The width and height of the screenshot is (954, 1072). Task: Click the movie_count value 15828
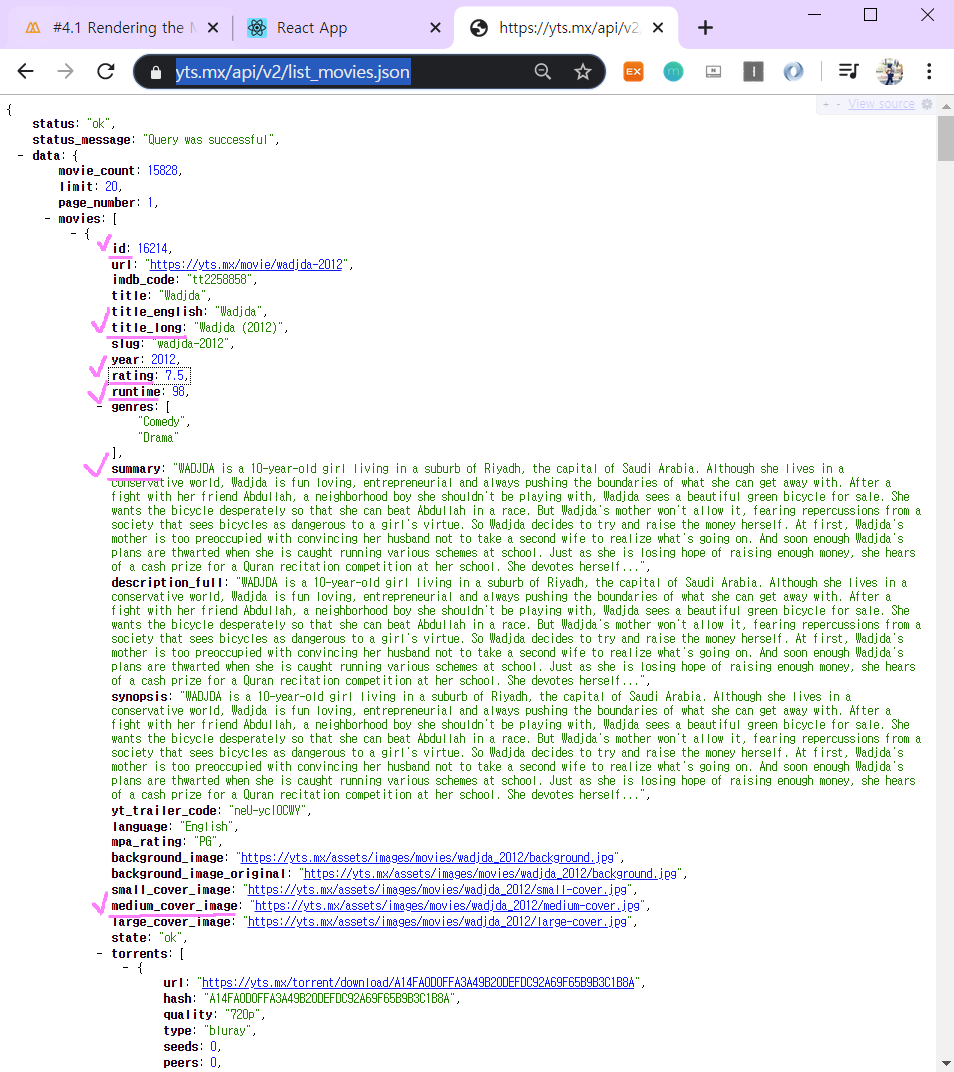pos(163,170)
